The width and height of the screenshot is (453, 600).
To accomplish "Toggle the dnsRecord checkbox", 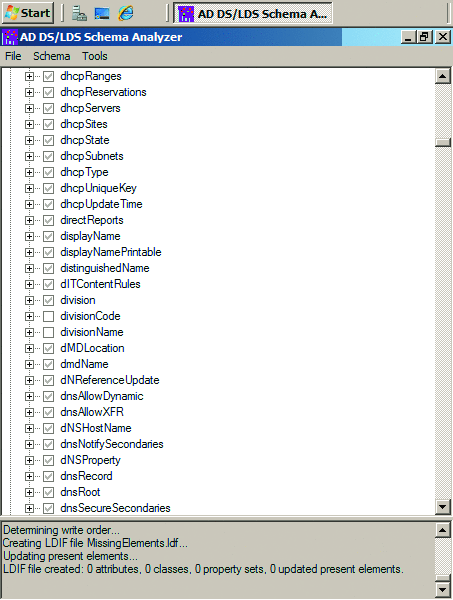I will (48, 476).
